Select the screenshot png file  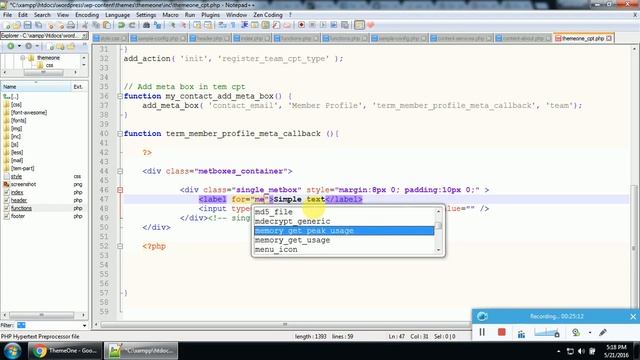coord(24,184)
